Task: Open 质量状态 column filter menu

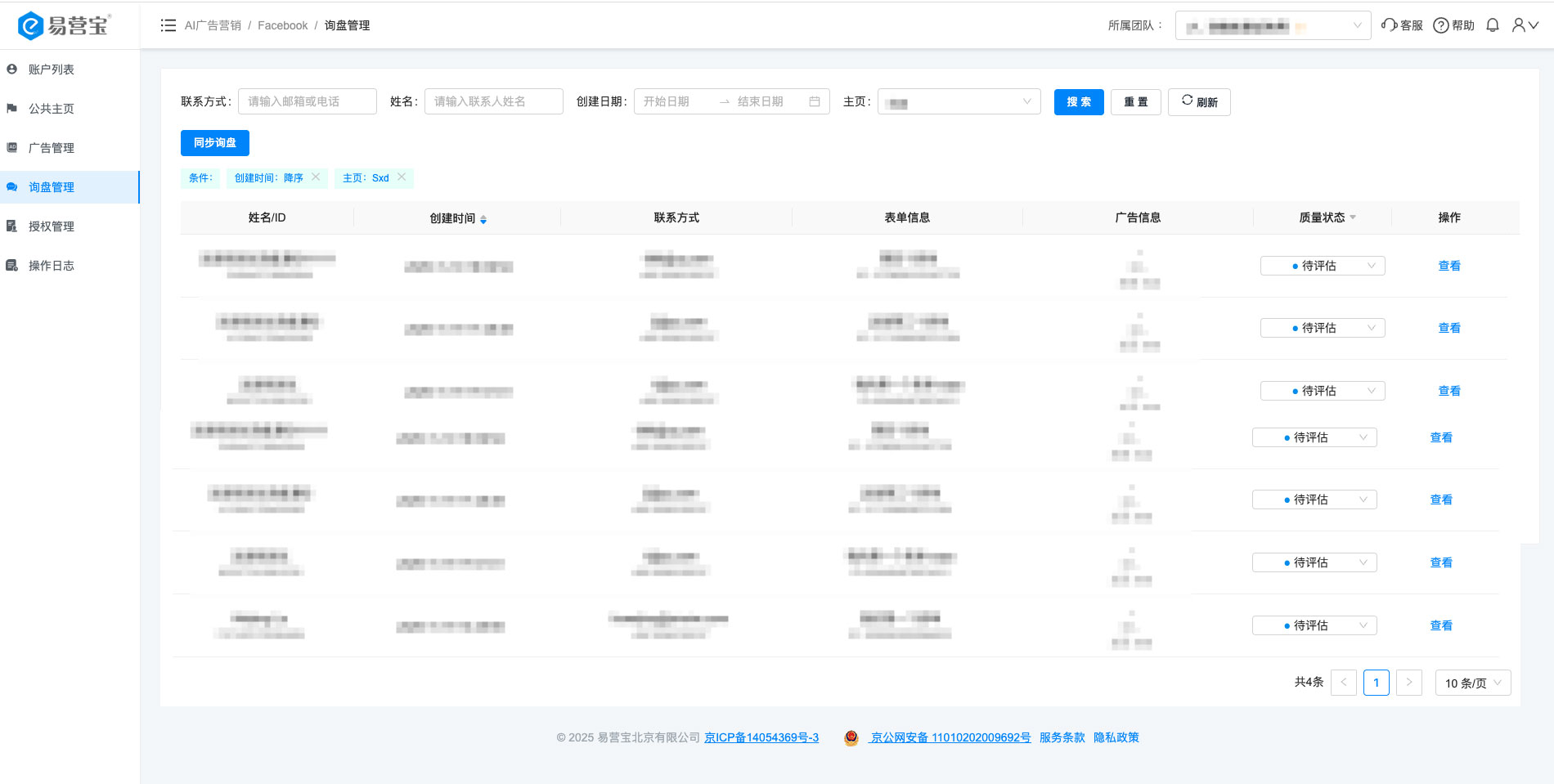Action: pos(1354,217)
